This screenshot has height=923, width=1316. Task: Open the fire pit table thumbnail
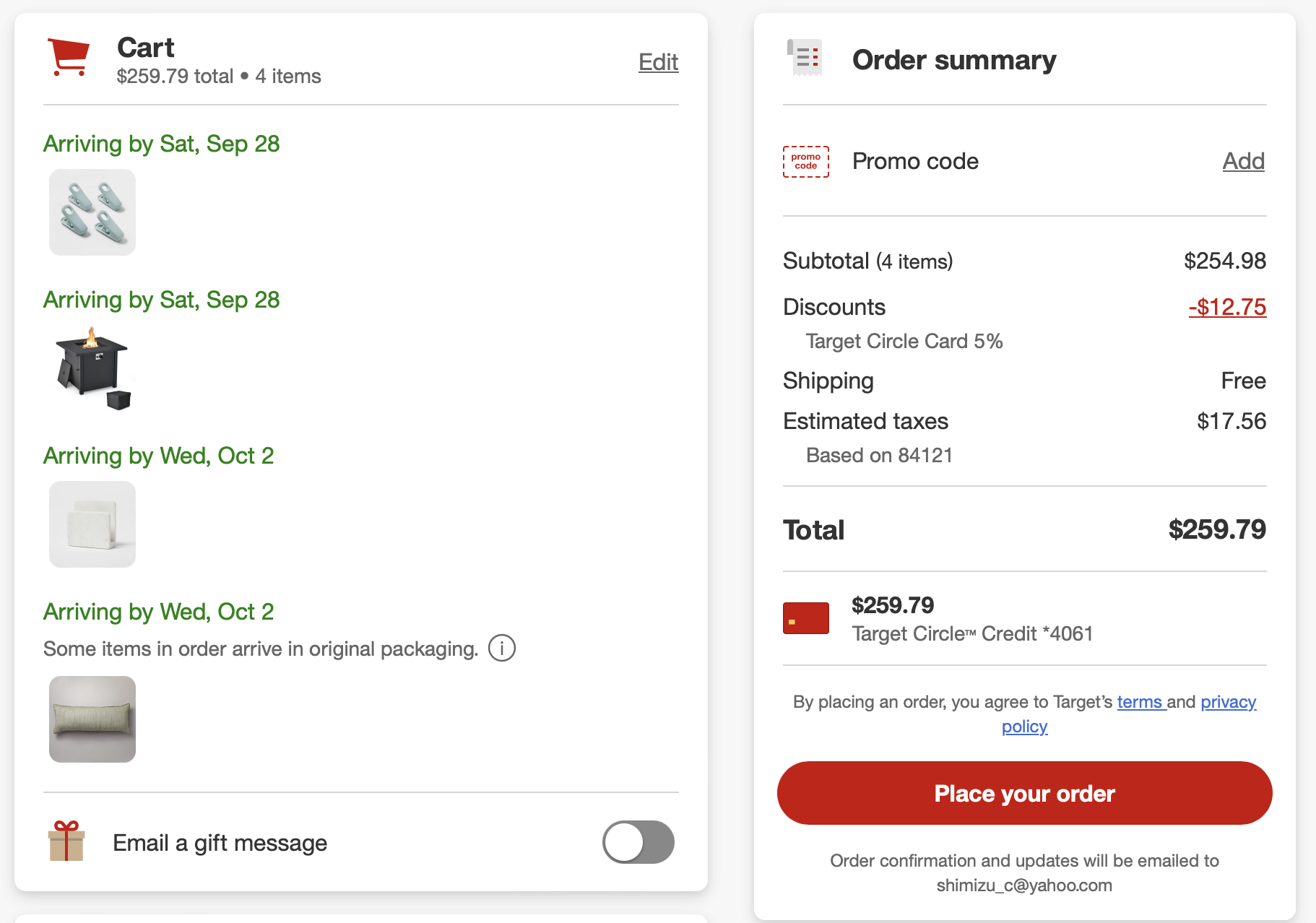click(92, 368)
